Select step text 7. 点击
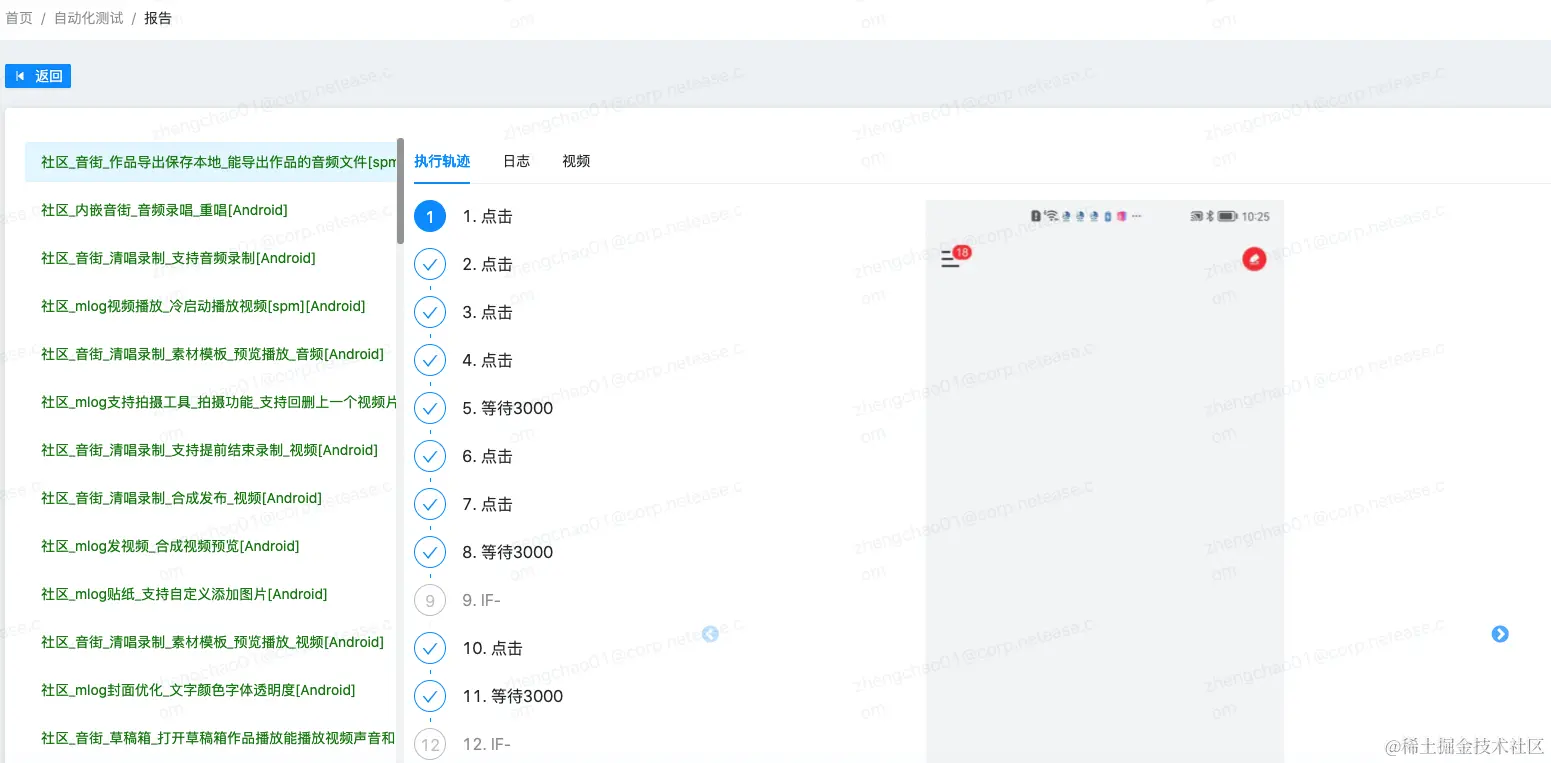The image size is (1551, 763). (x=487, y=504)
